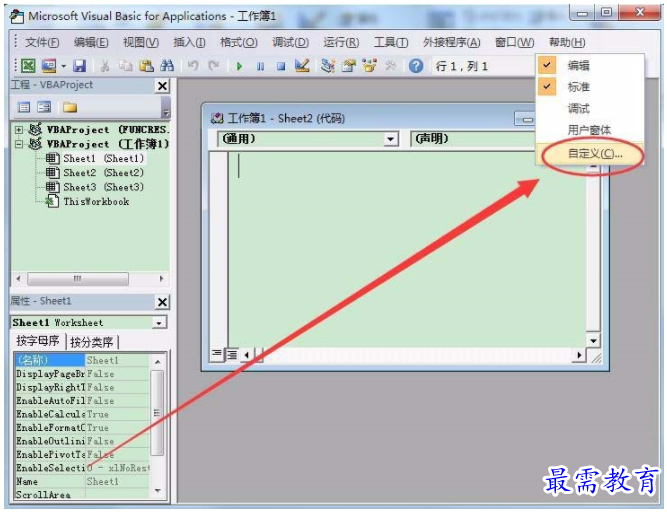Image resolution: width=667 pixels, height=512 pixels.
Task: Open the 工具(T) menu
Action: pyautogui.click(x=391, y=42)
